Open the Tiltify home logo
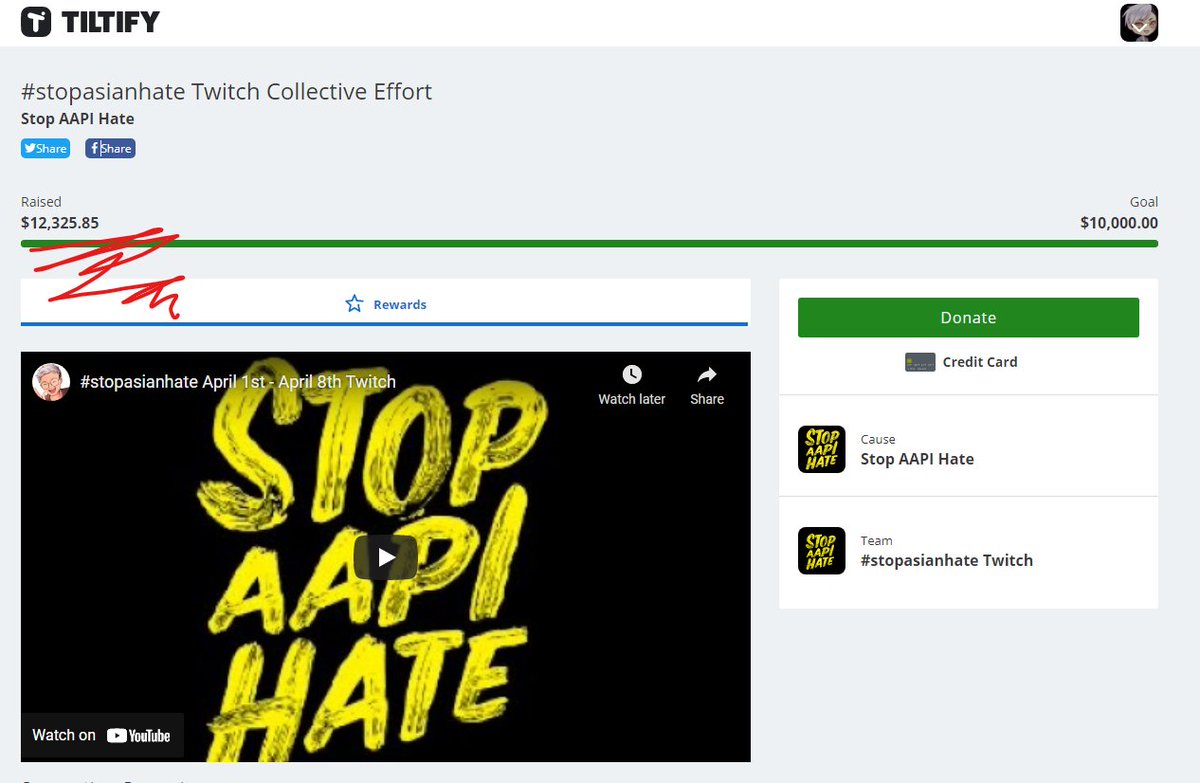 point(89,21)
